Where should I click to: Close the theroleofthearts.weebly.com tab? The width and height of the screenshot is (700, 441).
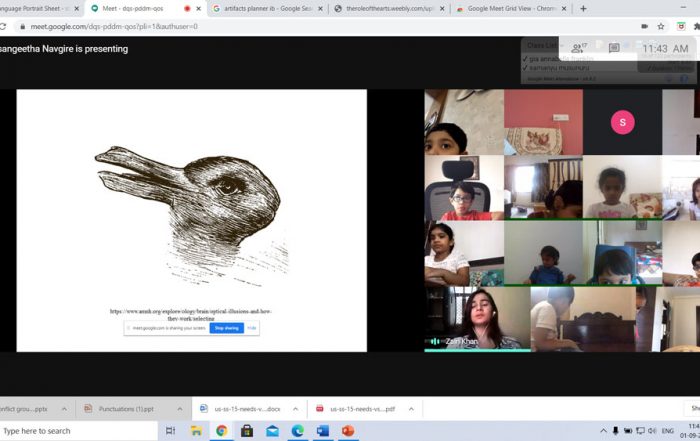pyautogui.click(x=442, y=8)
